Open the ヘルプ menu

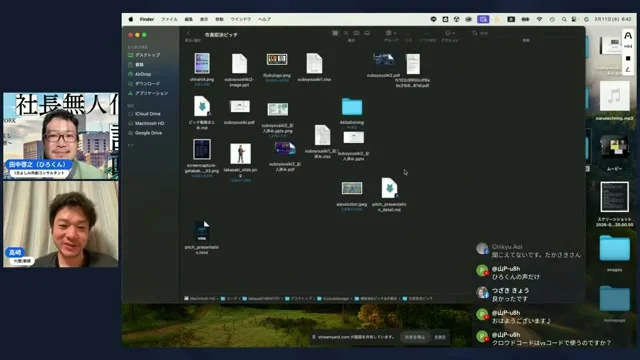264,19
